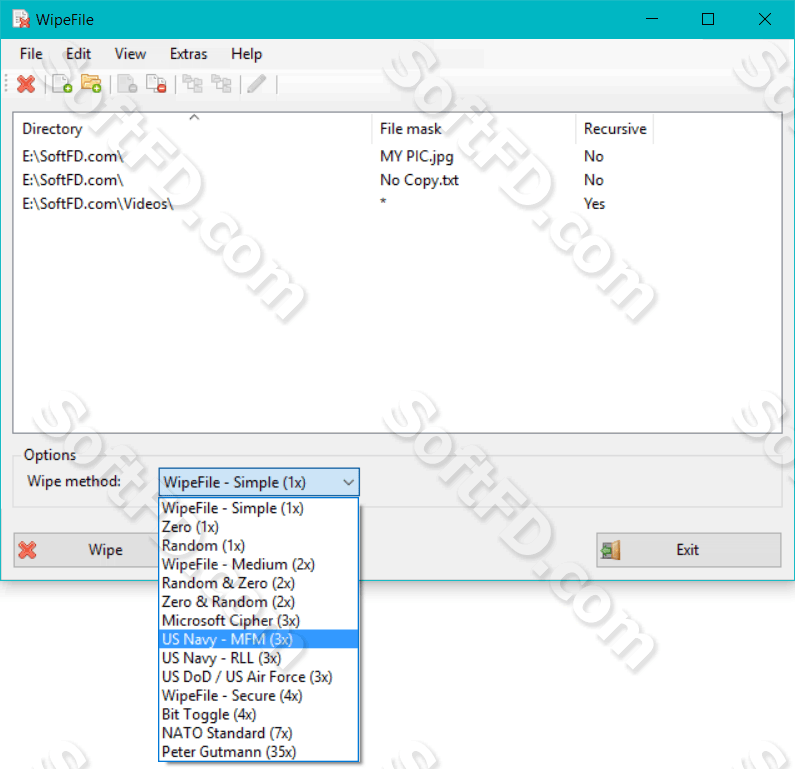The height and width of the screenshot is (769, 795).
Task: Click the * file mask cell
Action: [x=383, y=202]
